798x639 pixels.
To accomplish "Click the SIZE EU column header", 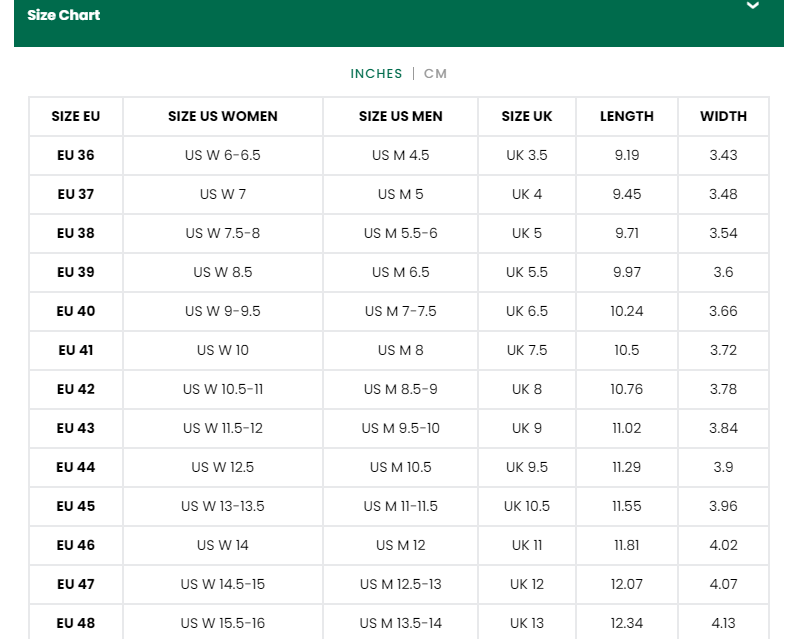I will pyautogui.click(x=76, y=116).
